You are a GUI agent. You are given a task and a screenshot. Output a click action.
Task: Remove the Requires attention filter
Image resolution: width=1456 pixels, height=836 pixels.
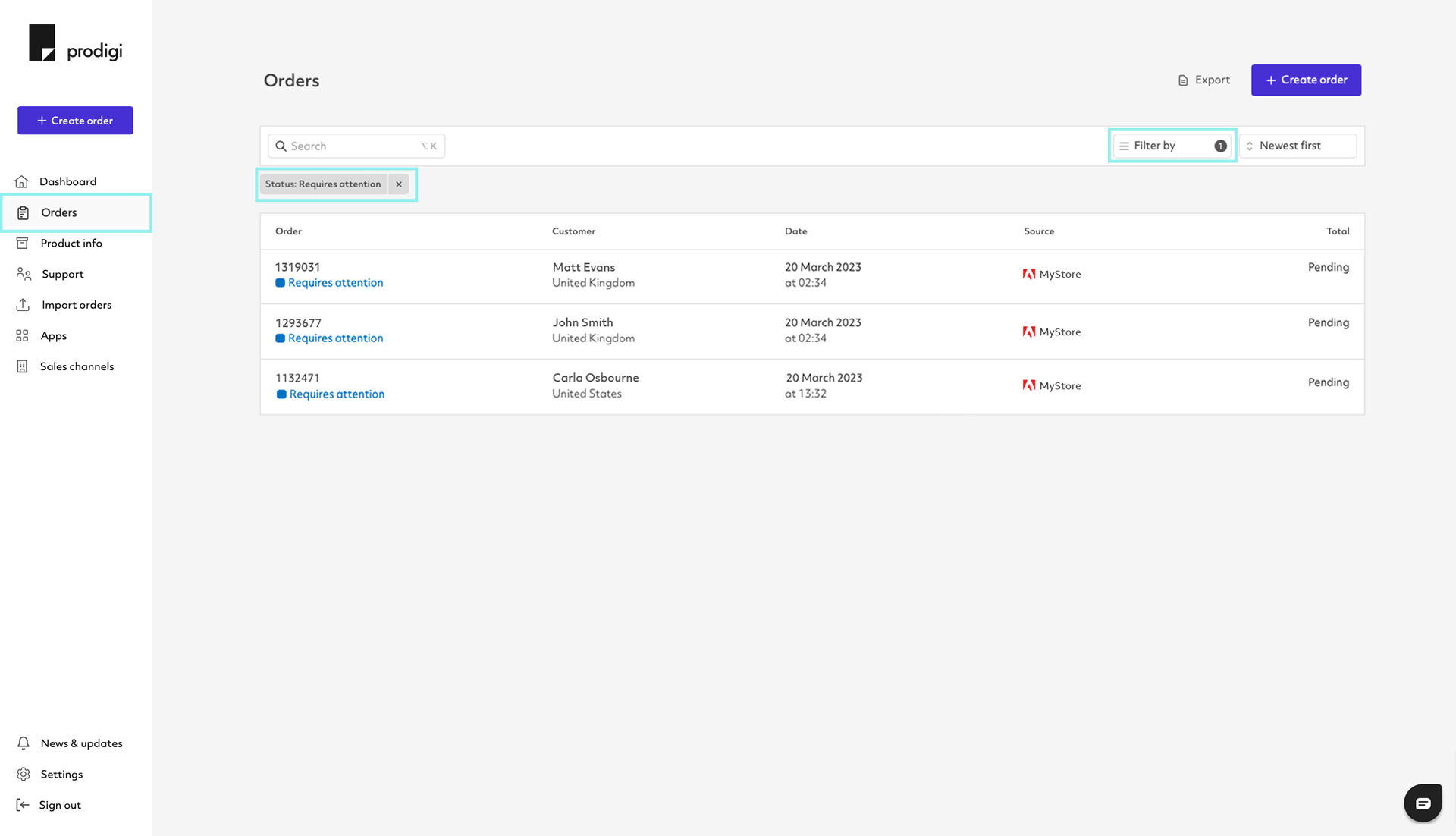(399, 184)
